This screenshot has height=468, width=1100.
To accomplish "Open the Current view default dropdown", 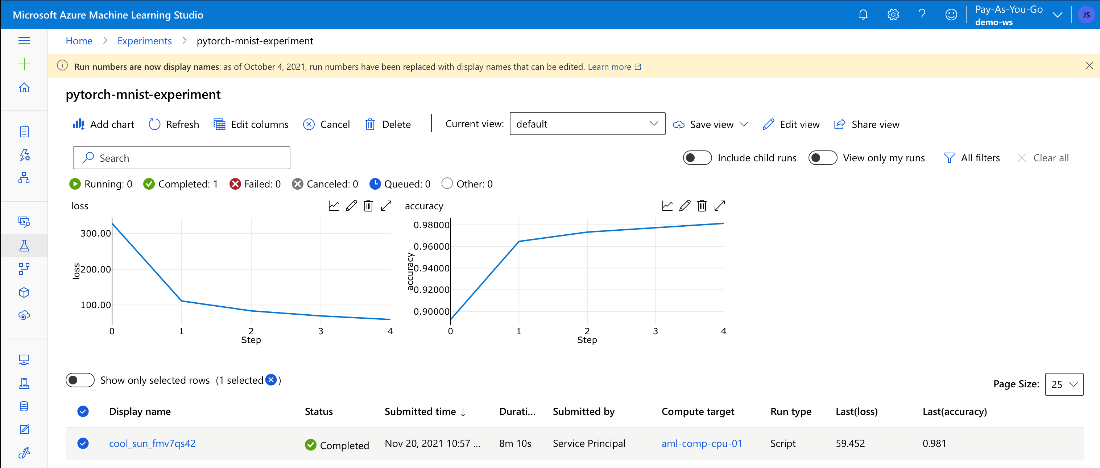I will pyautogui.click(x=587, y=124).
